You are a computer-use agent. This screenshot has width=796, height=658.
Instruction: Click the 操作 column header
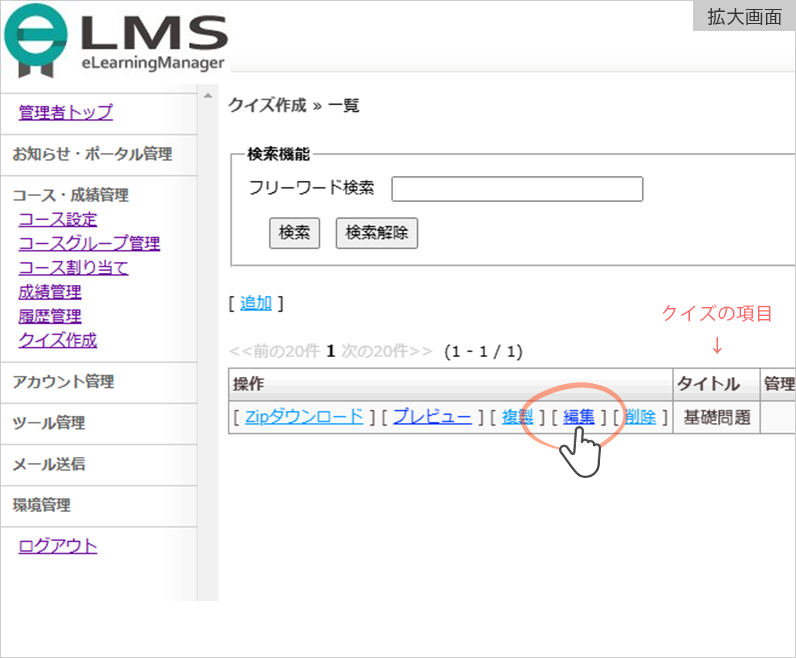pos(451,384)
